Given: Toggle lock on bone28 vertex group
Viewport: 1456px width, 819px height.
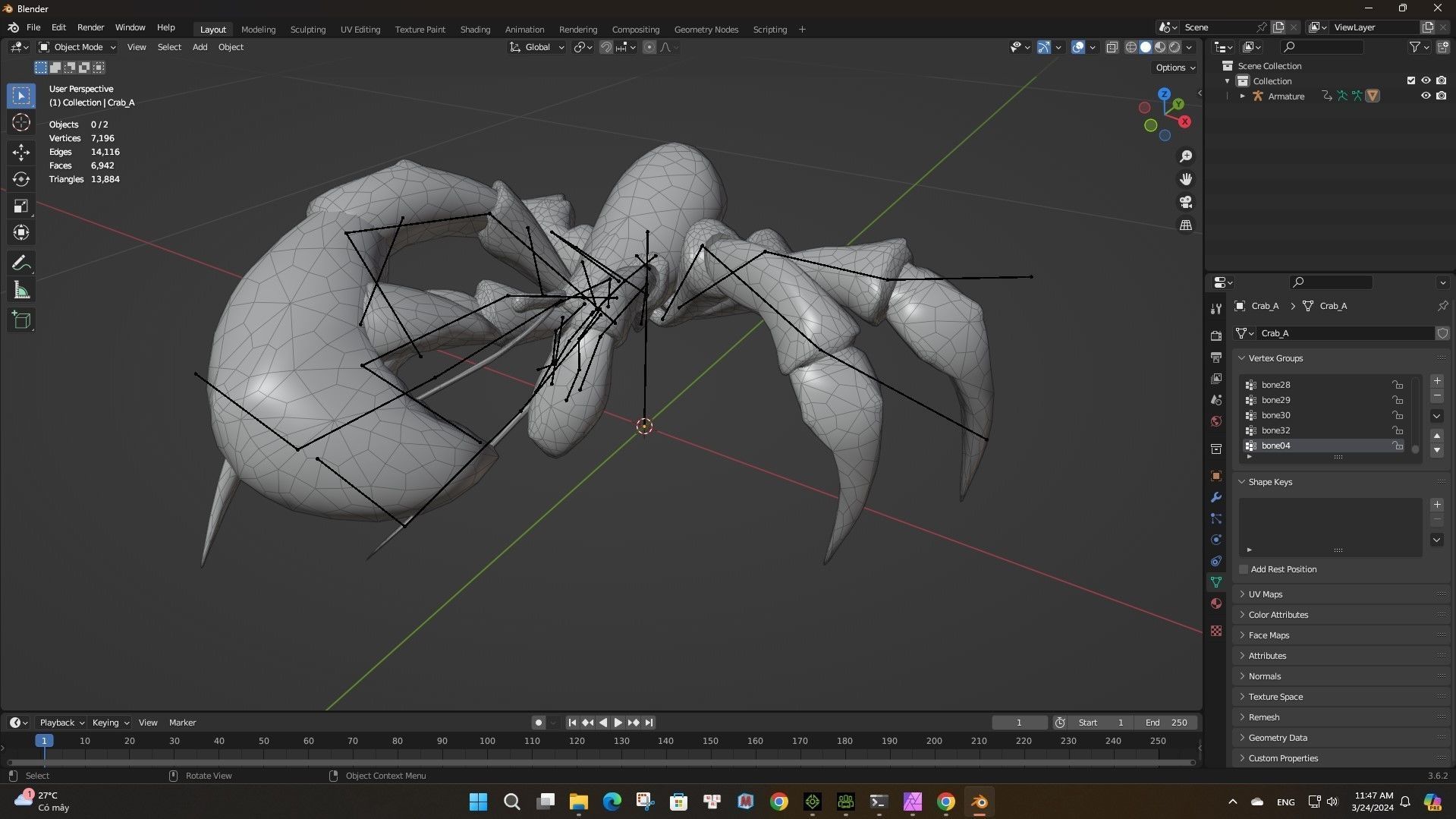Looking at the screenshot, I should (x=1397, y=385).
